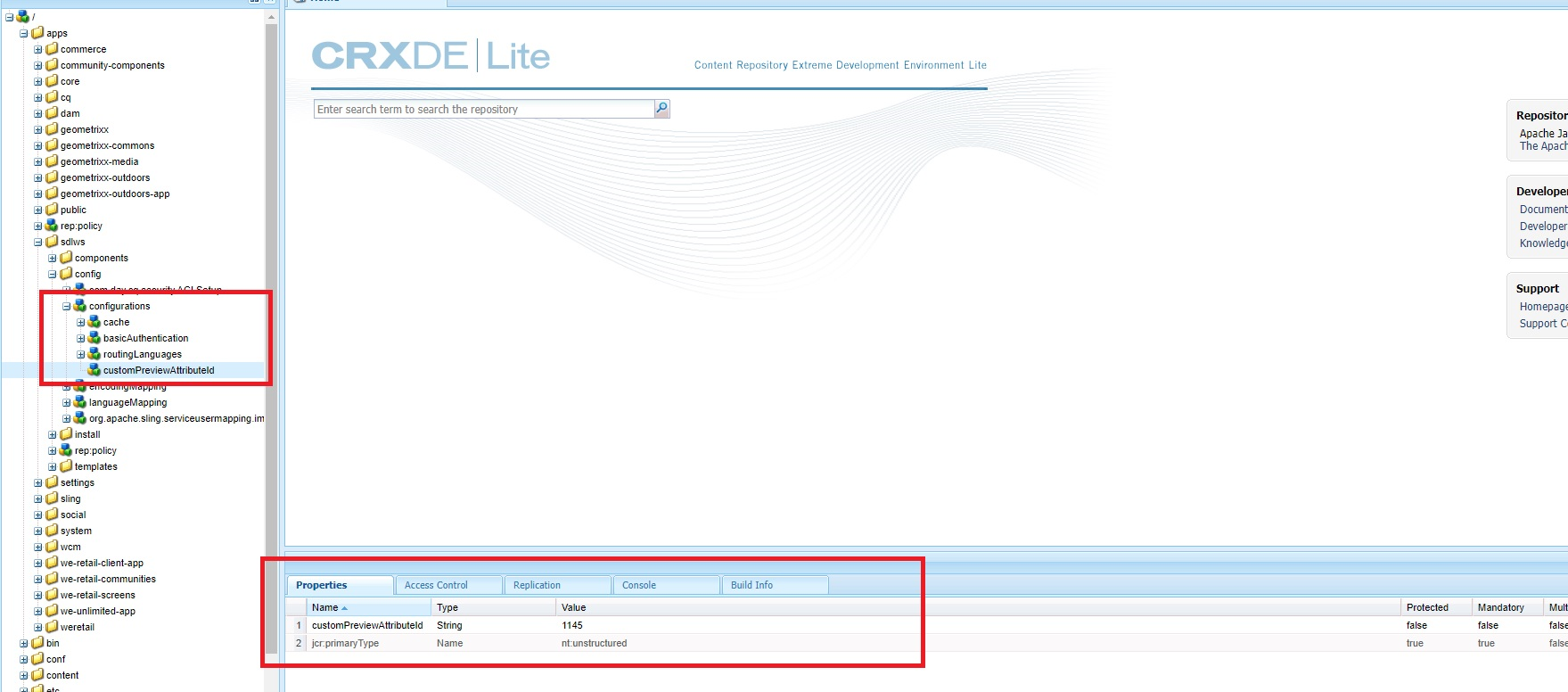The height and width of the screenshot is (692, 1568).
Task: Click the bin folder icon
Action: pos(37,643)
